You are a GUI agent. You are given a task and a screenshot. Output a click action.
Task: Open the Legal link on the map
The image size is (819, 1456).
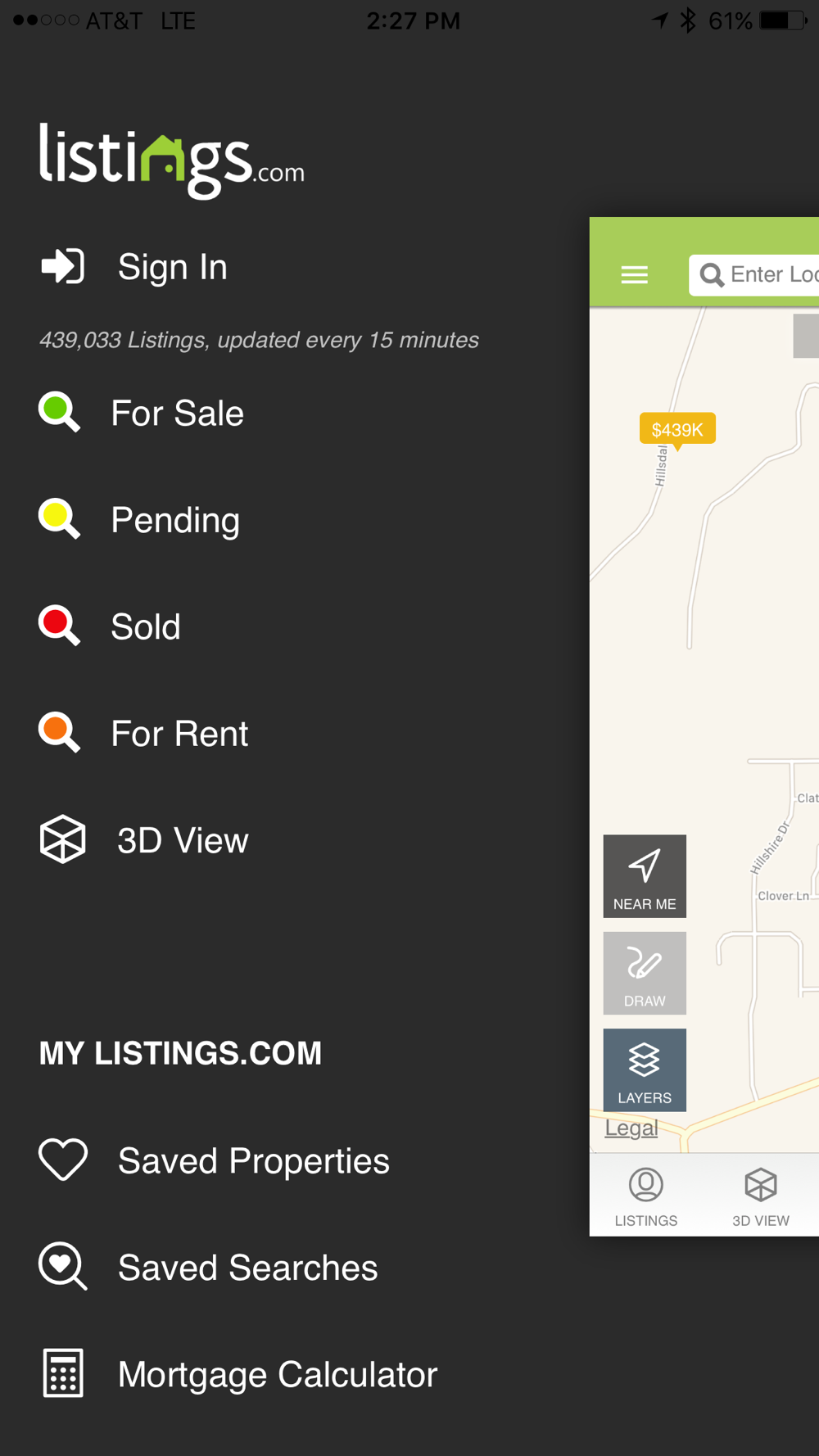point(631,1128)
